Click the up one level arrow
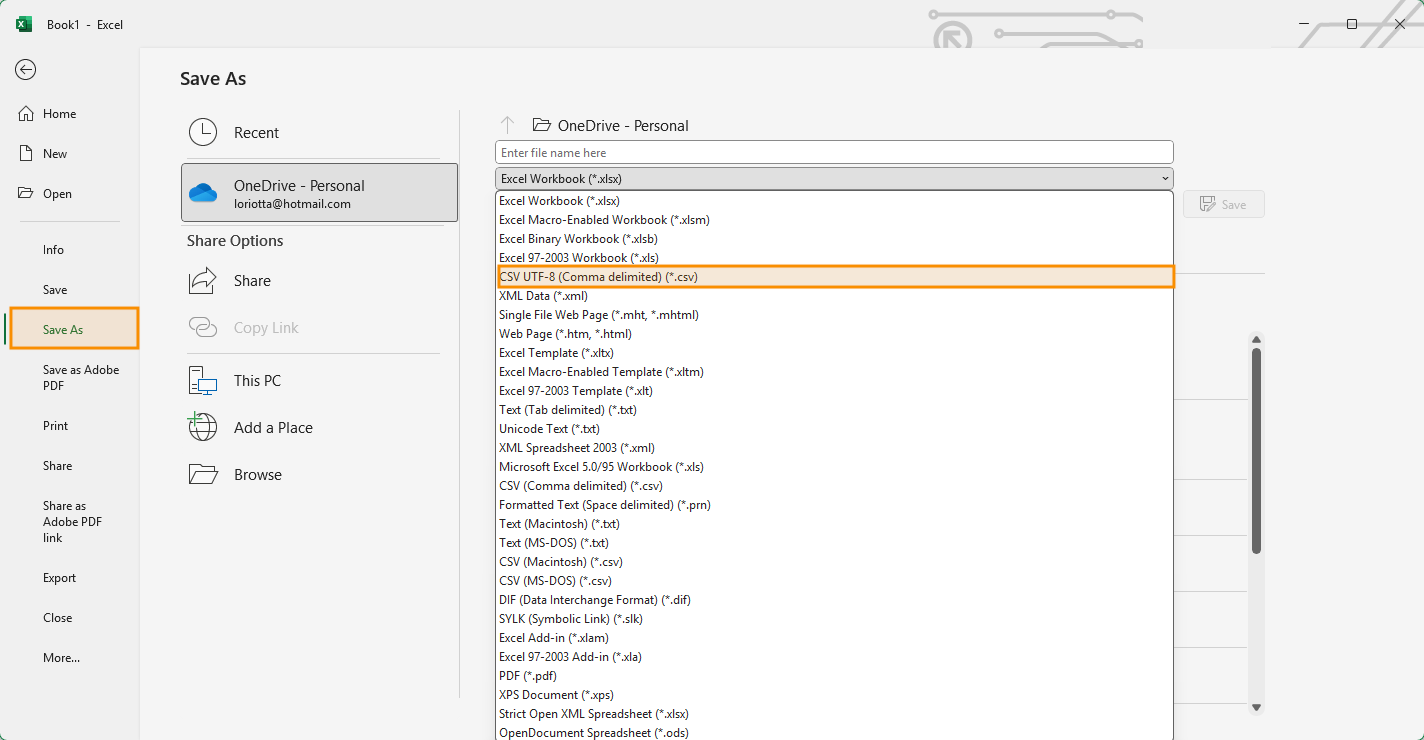This screenshot has width=1424, height=740. click(x=507, y=125)
